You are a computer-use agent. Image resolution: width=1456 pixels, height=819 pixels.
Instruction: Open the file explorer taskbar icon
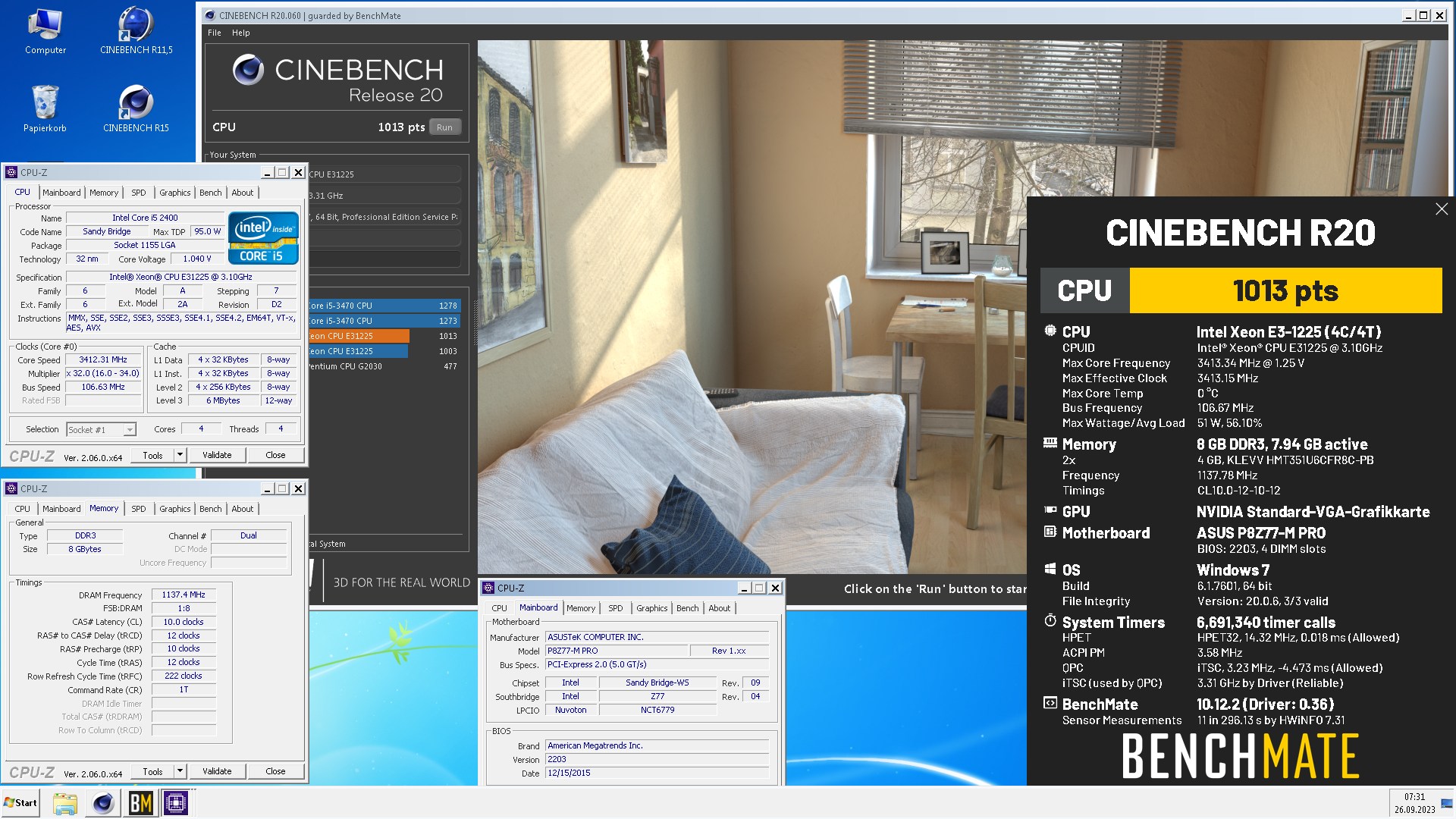click(x=65, y=803)
